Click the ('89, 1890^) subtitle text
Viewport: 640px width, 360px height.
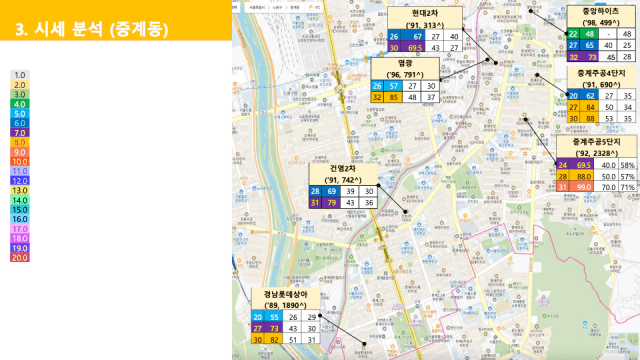coord(285,305)
